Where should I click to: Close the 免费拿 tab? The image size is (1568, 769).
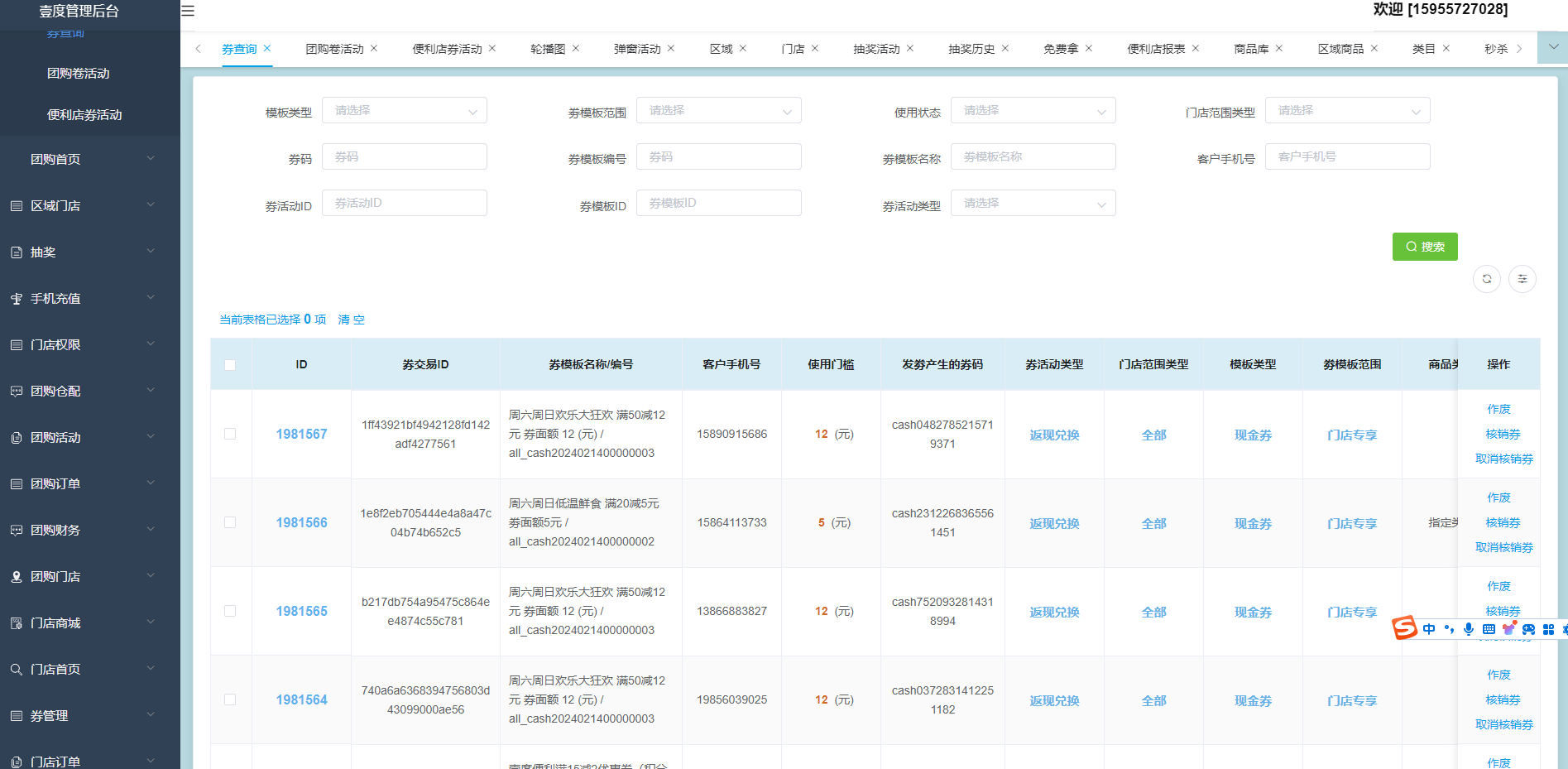coord(1089,48)
